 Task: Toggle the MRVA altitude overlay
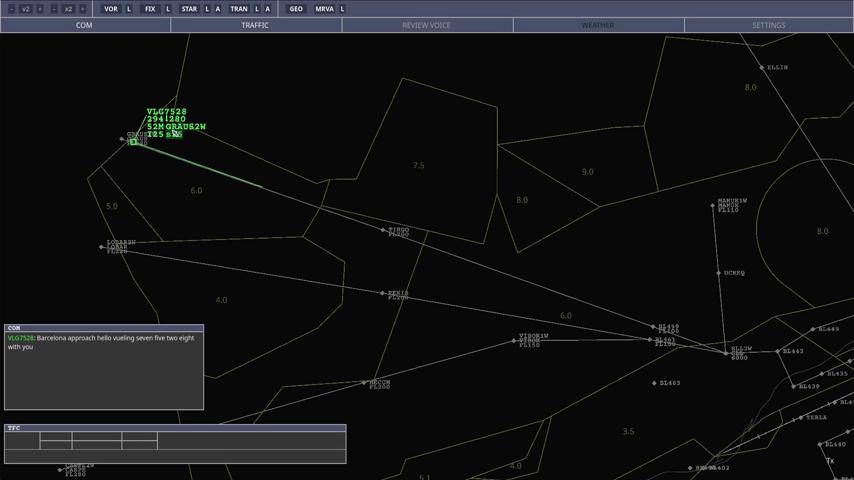(324, 9)
